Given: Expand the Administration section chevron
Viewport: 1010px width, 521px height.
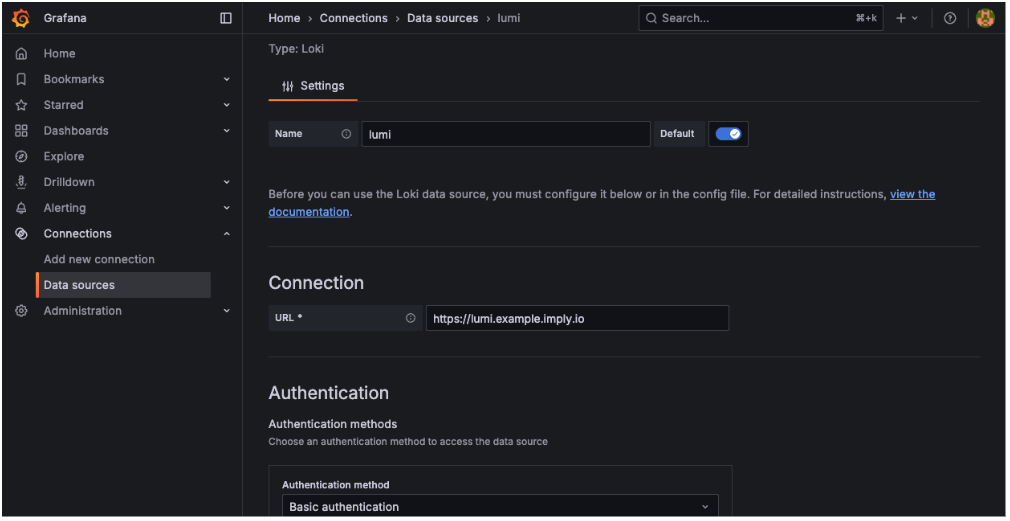Looking at the screenshot, I should [227, 311].
